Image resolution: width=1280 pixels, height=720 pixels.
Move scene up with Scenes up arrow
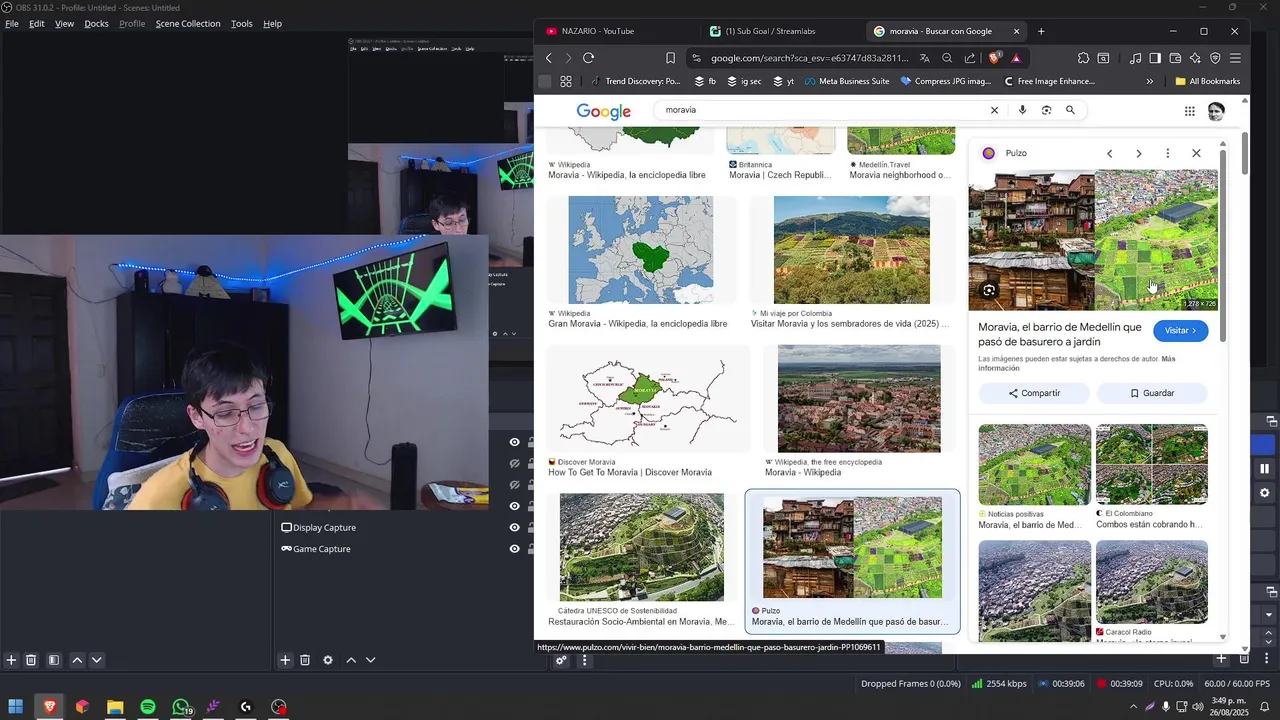(77, 660)
